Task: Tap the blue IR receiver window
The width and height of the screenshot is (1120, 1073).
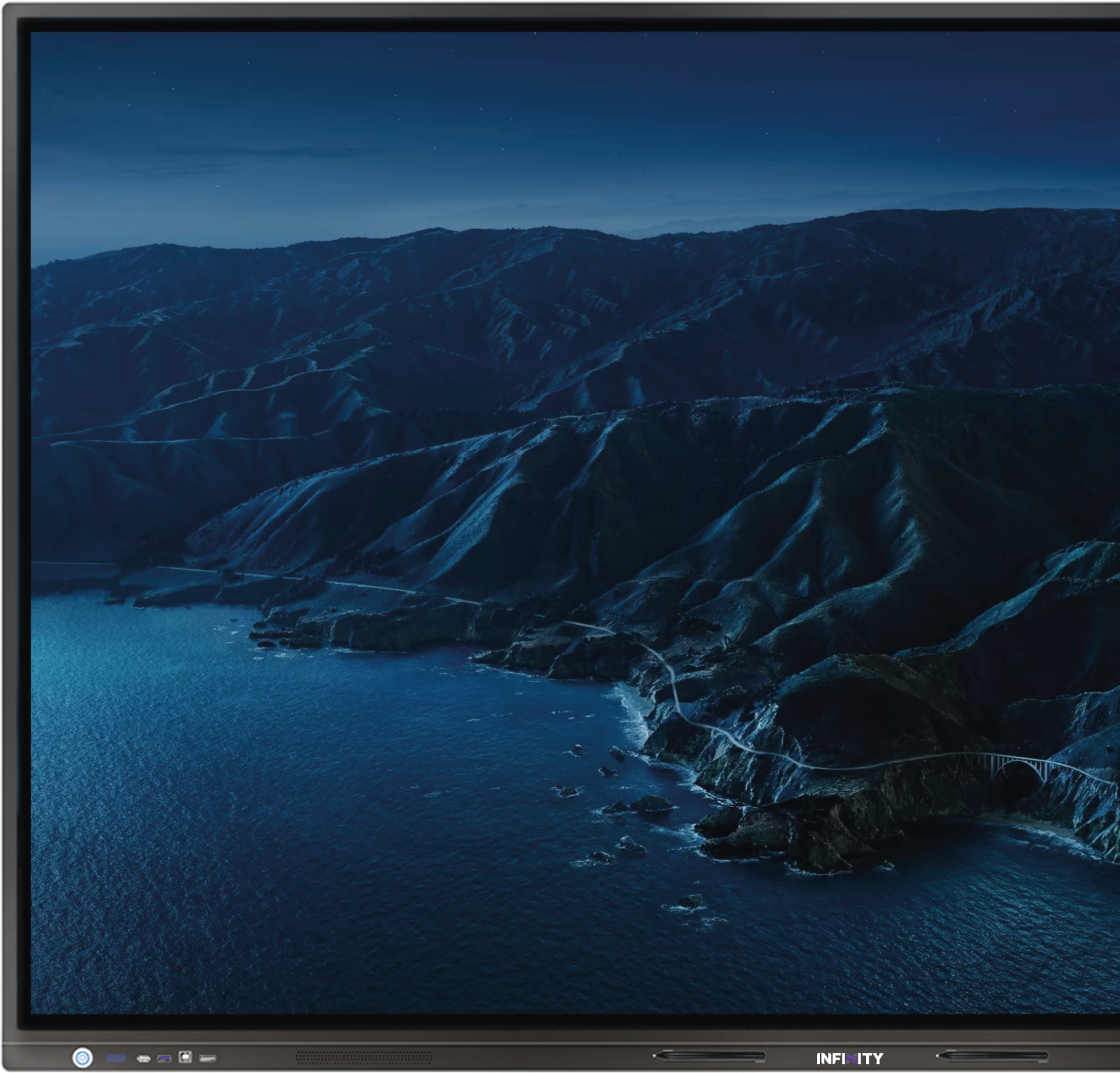Action: point(116,1058)
